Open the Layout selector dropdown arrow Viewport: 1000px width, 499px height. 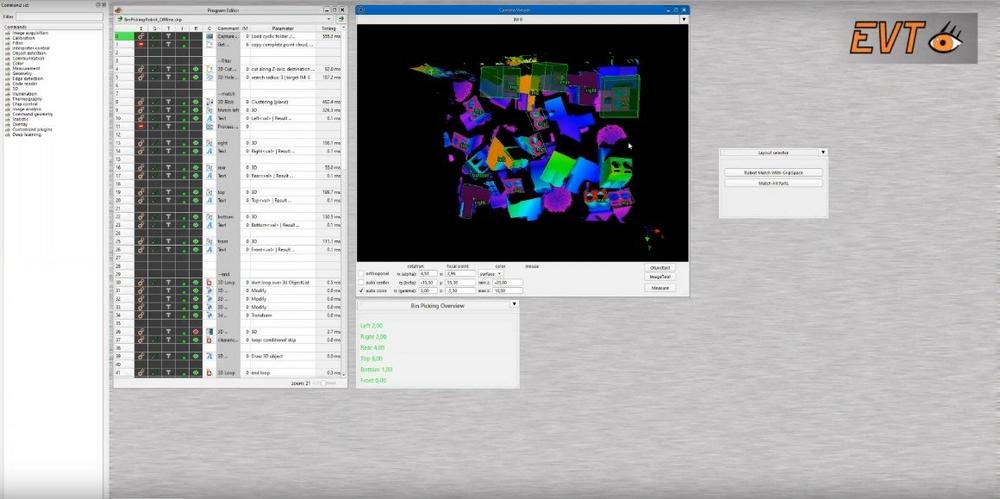(x=822, y=152)
